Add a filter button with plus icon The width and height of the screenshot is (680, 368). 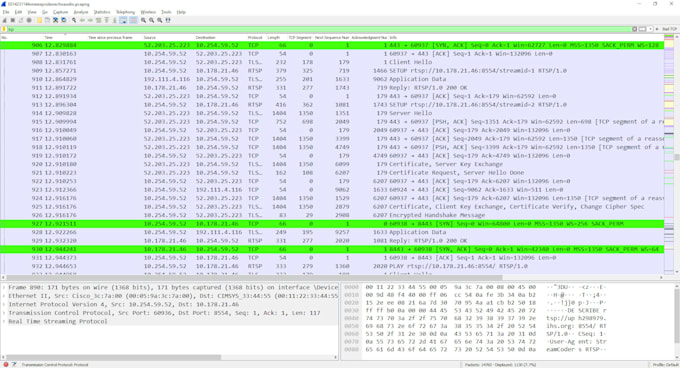point(657,29)
